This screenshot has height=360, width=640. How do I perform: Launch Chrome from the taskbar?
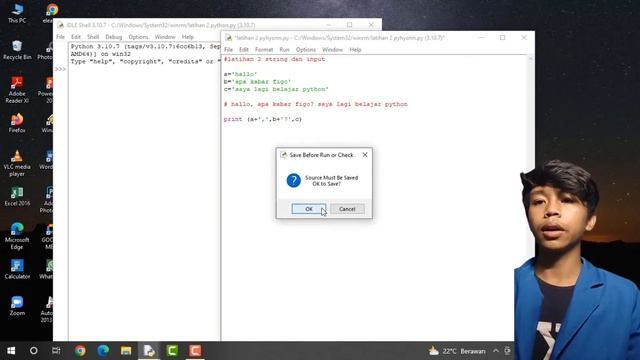80,351
